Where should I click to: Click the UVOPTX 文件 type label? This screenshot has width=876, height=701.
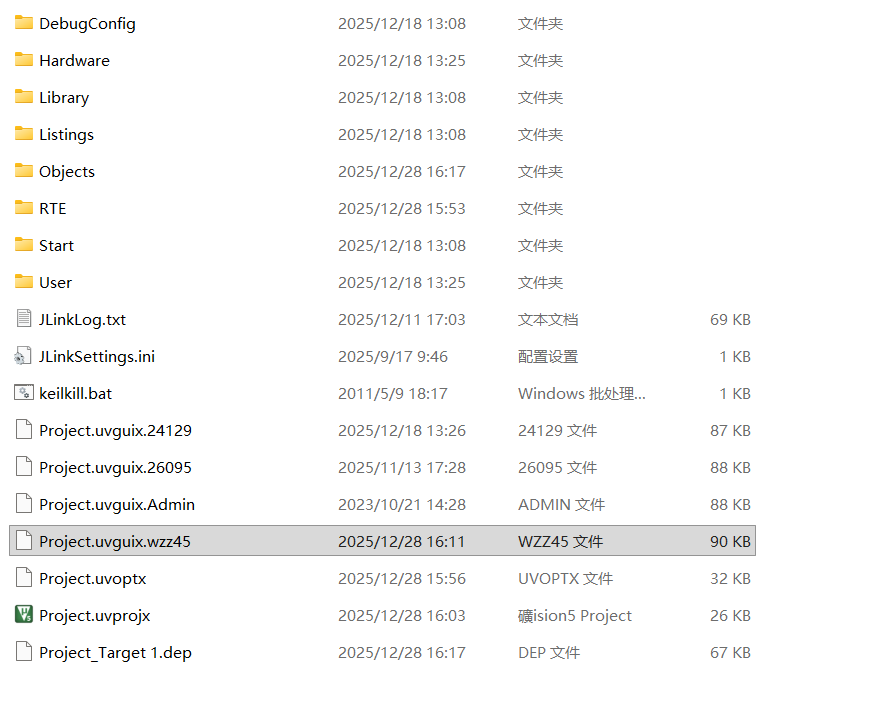pyautogui.click(x=565, y=579)
